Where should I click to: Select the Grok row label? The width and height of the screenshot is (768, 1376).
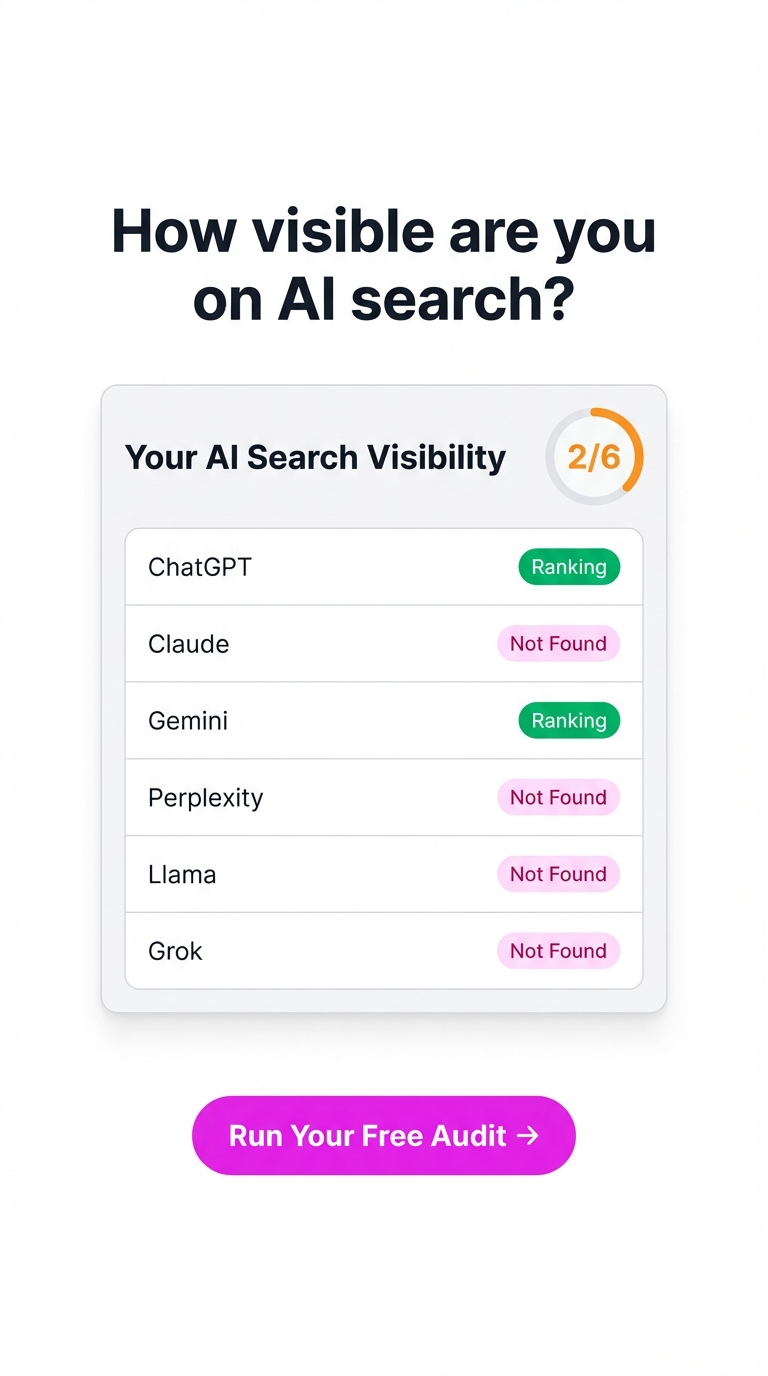[x=175, y=951]
